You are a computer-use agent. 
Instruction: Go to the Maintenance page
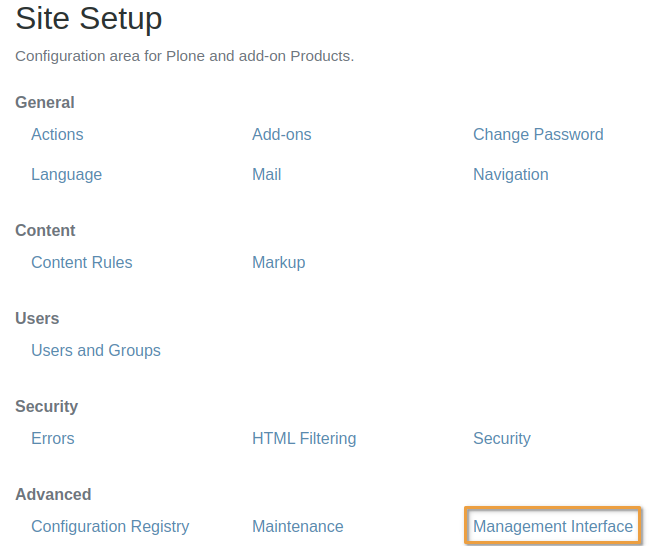point(297,526)
